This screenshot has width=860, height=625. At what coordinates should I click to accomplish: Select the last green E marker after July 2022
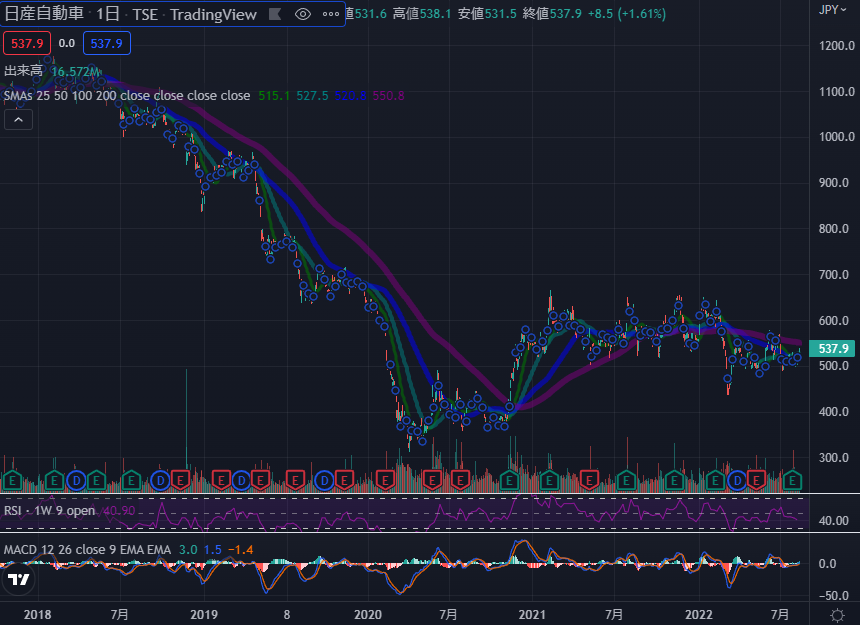792,481
